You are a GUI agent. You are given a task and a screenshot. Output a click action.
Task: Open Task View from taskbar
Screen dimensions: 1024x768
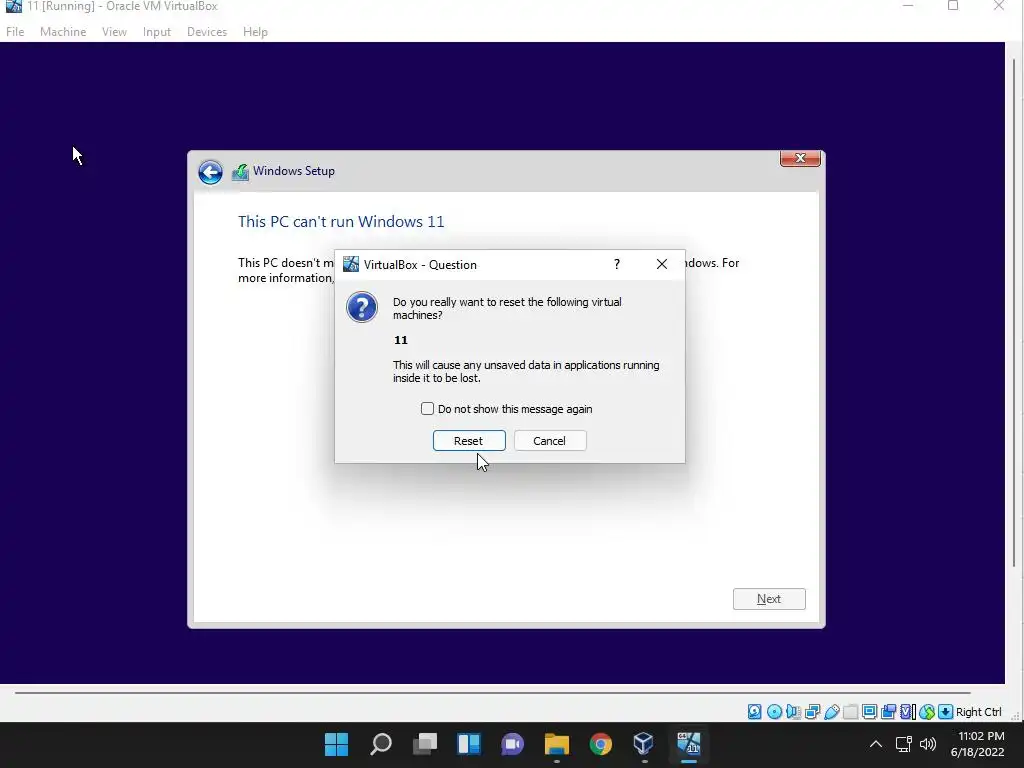pyautogui.click(x=424, y=744)
